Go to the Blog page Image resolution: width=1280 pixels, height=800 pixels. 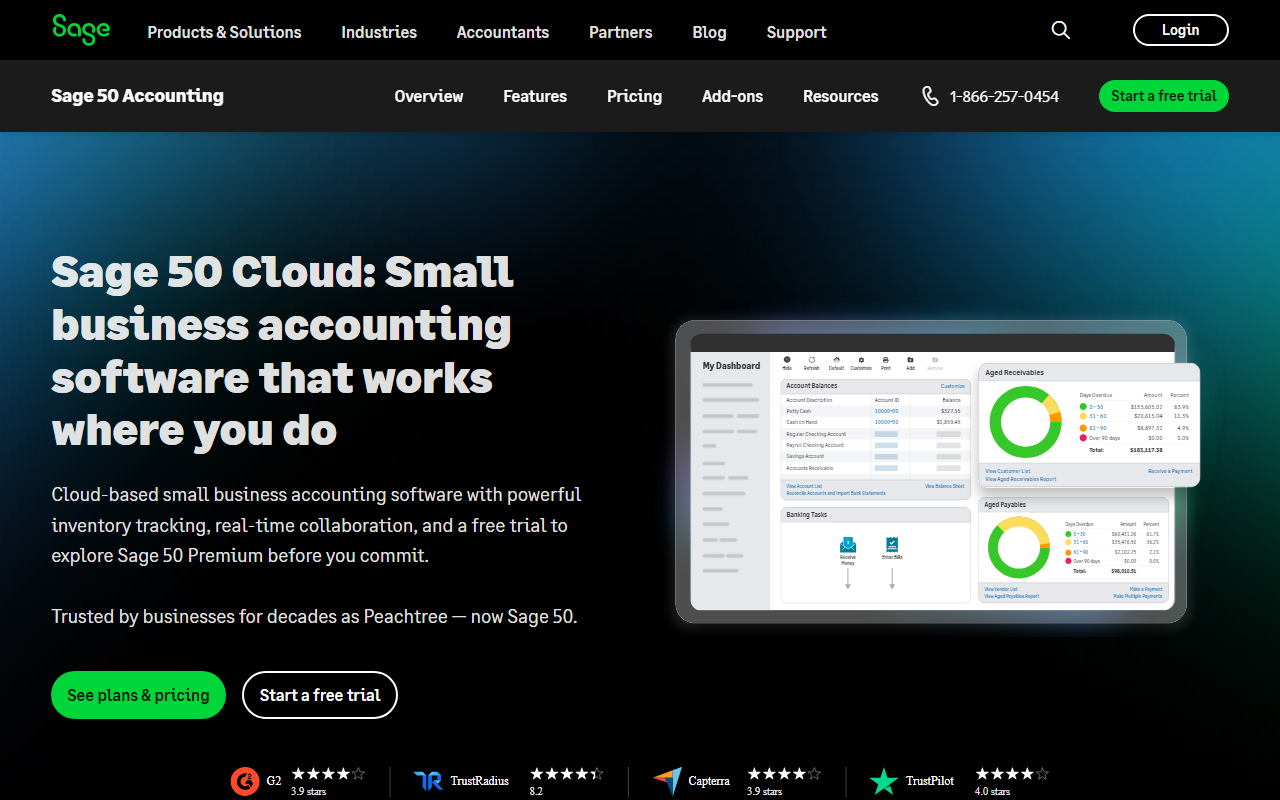pos(709,32)
